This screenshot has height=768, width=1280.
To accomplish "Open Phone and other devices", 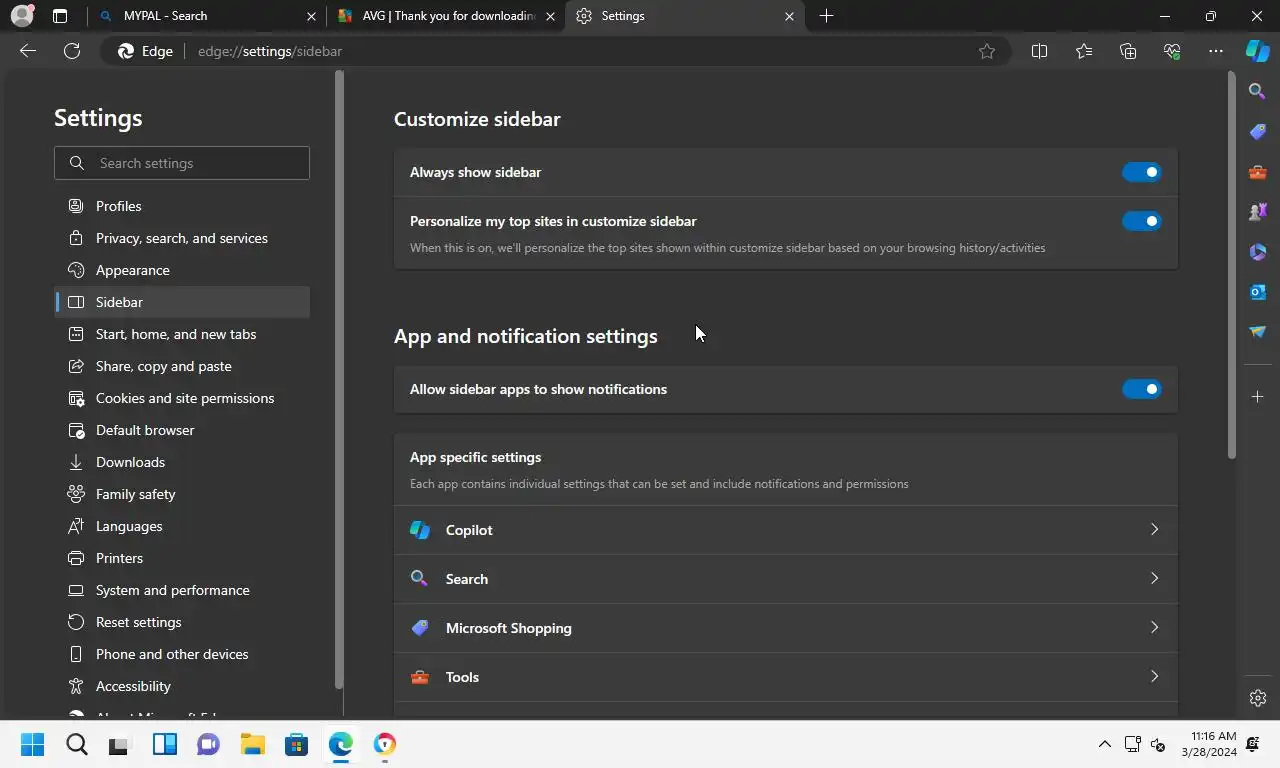I will (x=182, y=654).
